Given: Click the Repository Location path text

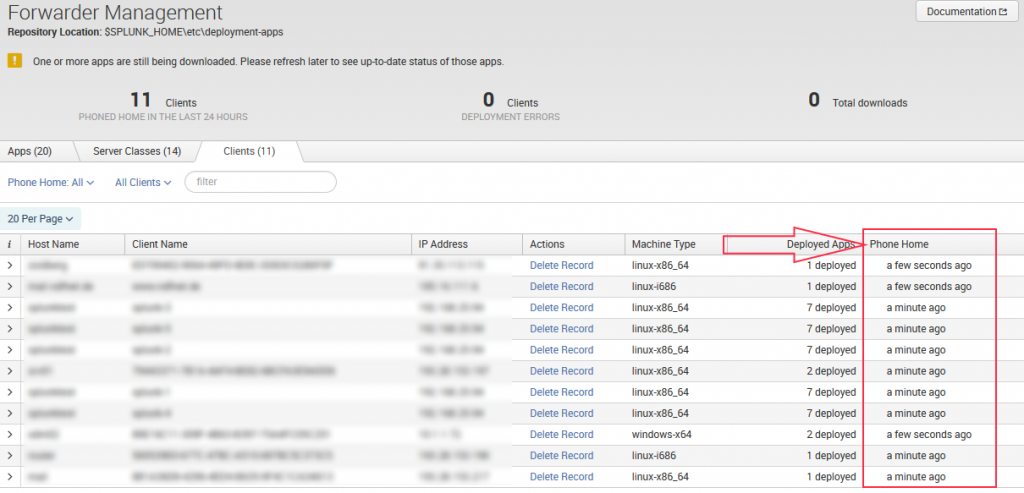Looking at the screenshot, I should click(194, 31).
